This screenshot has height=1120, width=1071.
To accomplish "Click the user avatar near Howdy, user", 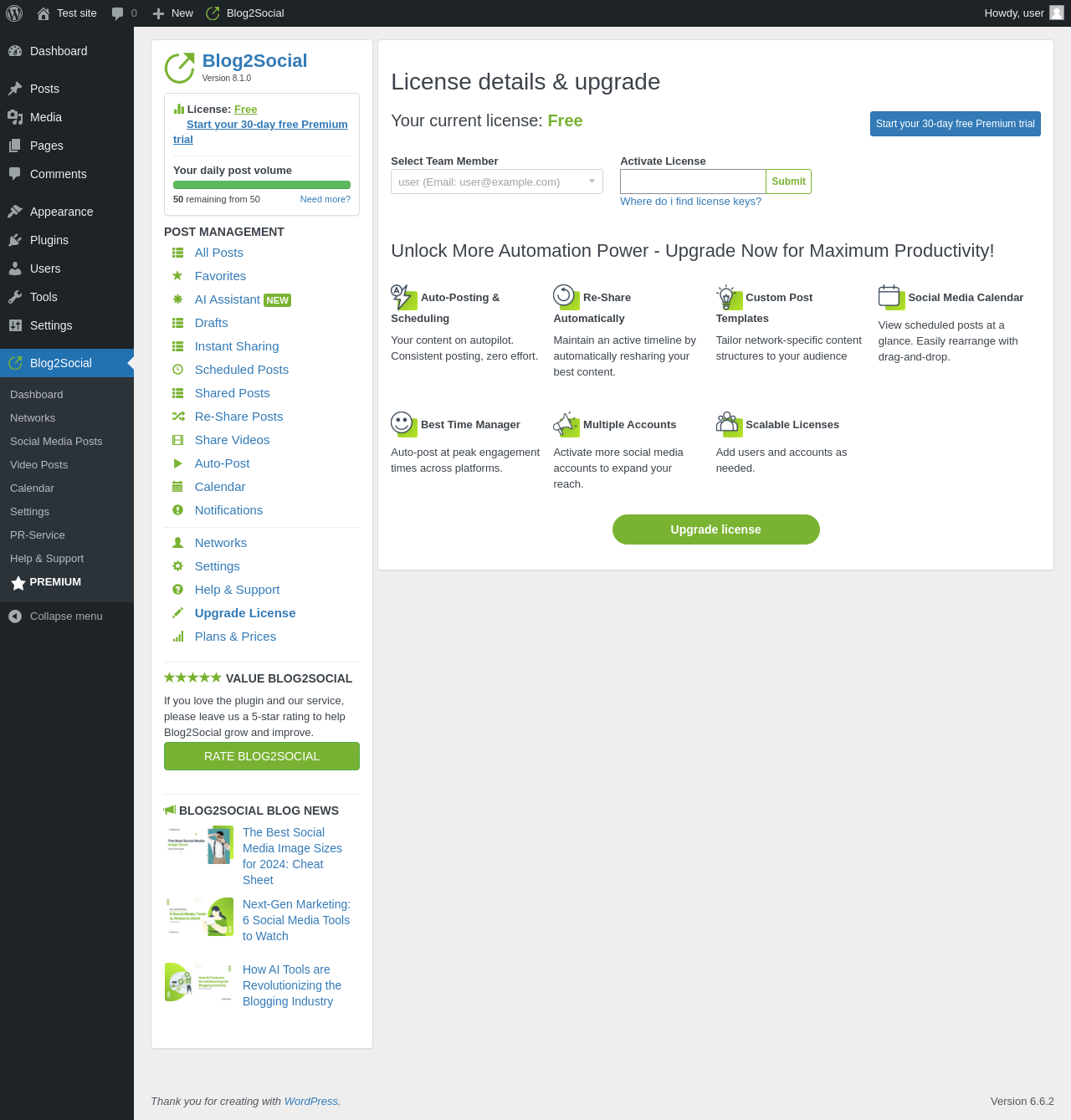I will coord(1057,13).
